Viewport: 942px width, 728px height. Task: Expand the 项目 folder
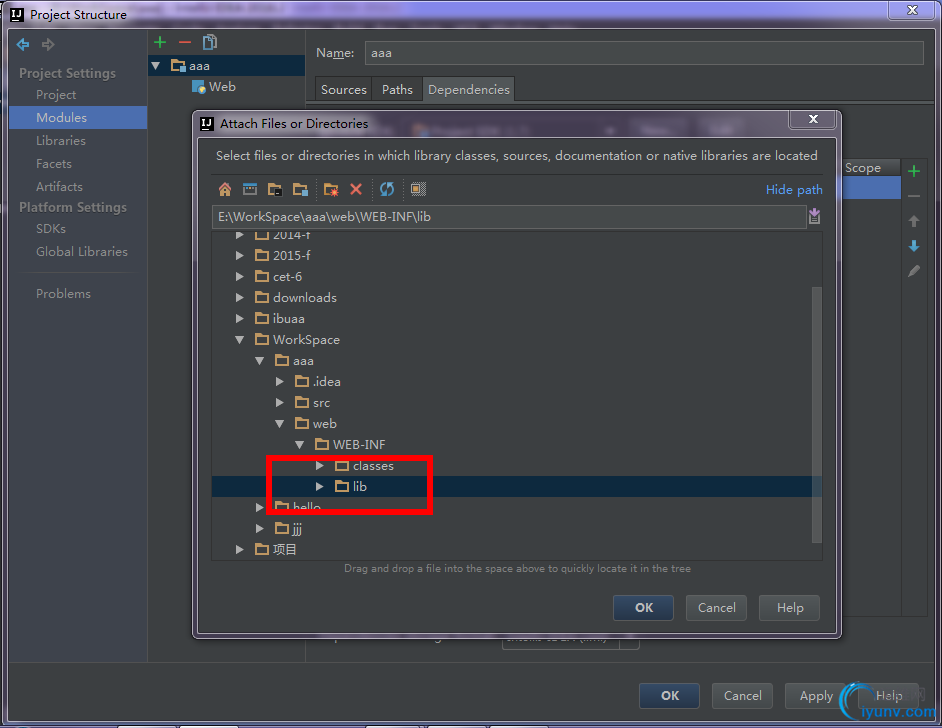point(240,550)
